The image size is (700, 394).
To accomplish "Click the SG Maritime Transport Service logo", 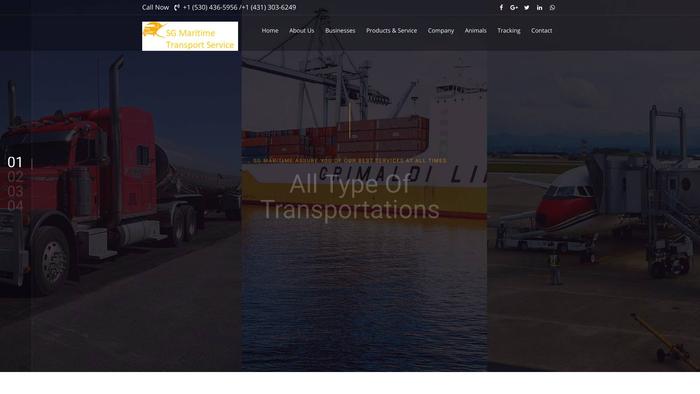I will point(190,36).
